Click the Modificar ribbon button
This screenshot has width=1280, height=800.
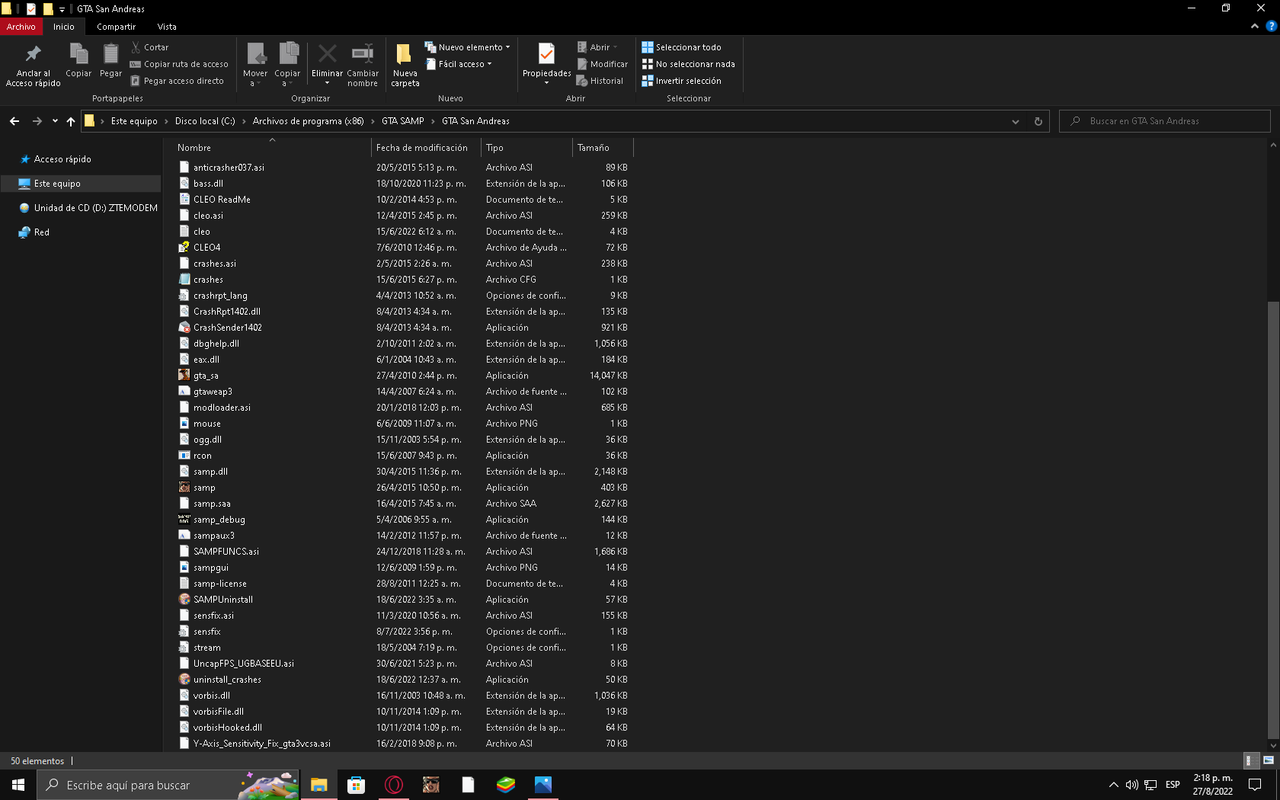(x=602, y=64)
